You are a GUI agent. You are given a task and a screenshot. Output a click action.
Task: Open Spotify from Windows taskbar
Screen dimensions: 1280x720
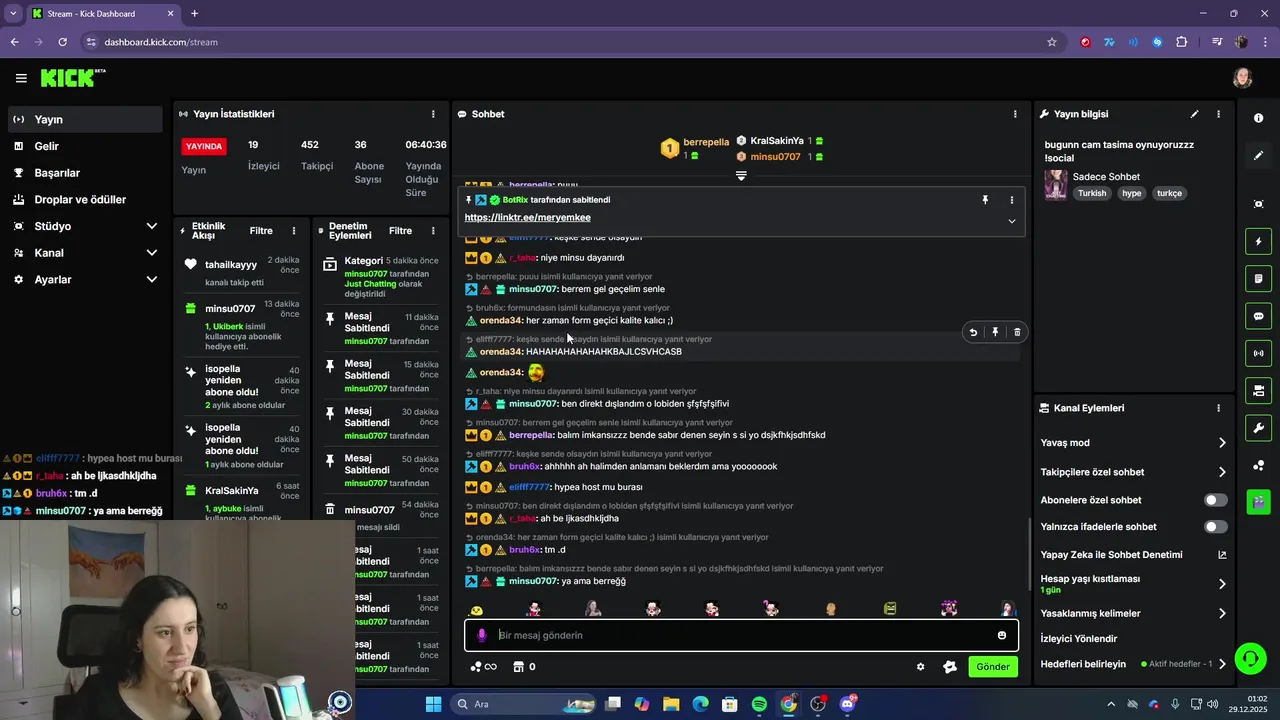pos(759,704)
